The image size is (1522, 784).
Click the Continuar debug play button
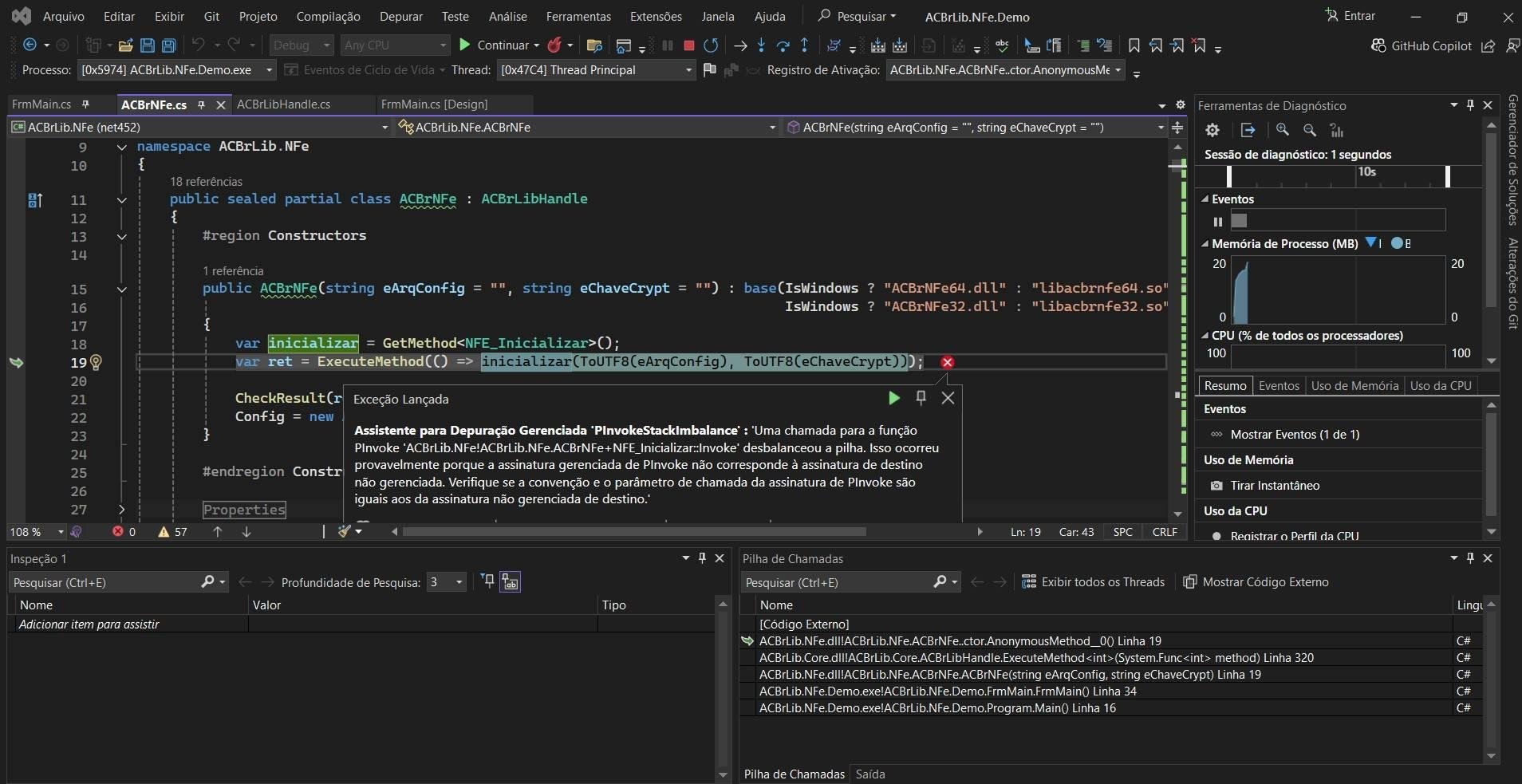click(x=499, y=45)
